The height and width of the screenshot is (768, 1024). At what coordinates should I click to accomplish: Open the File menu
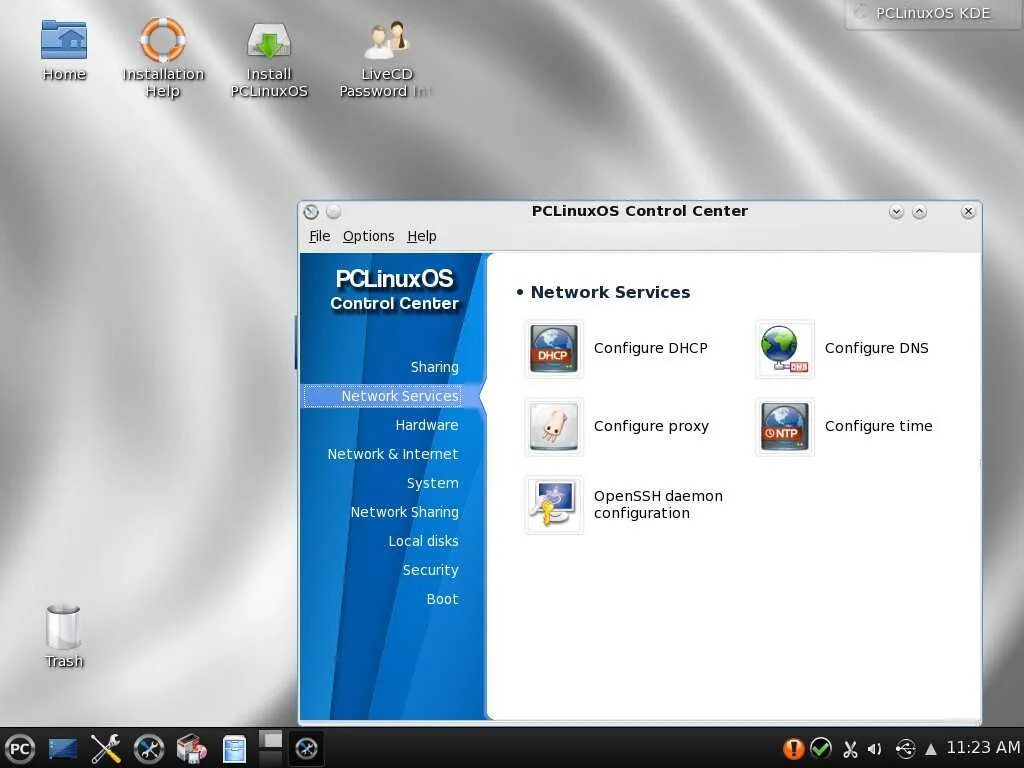[x=319, y=236]
